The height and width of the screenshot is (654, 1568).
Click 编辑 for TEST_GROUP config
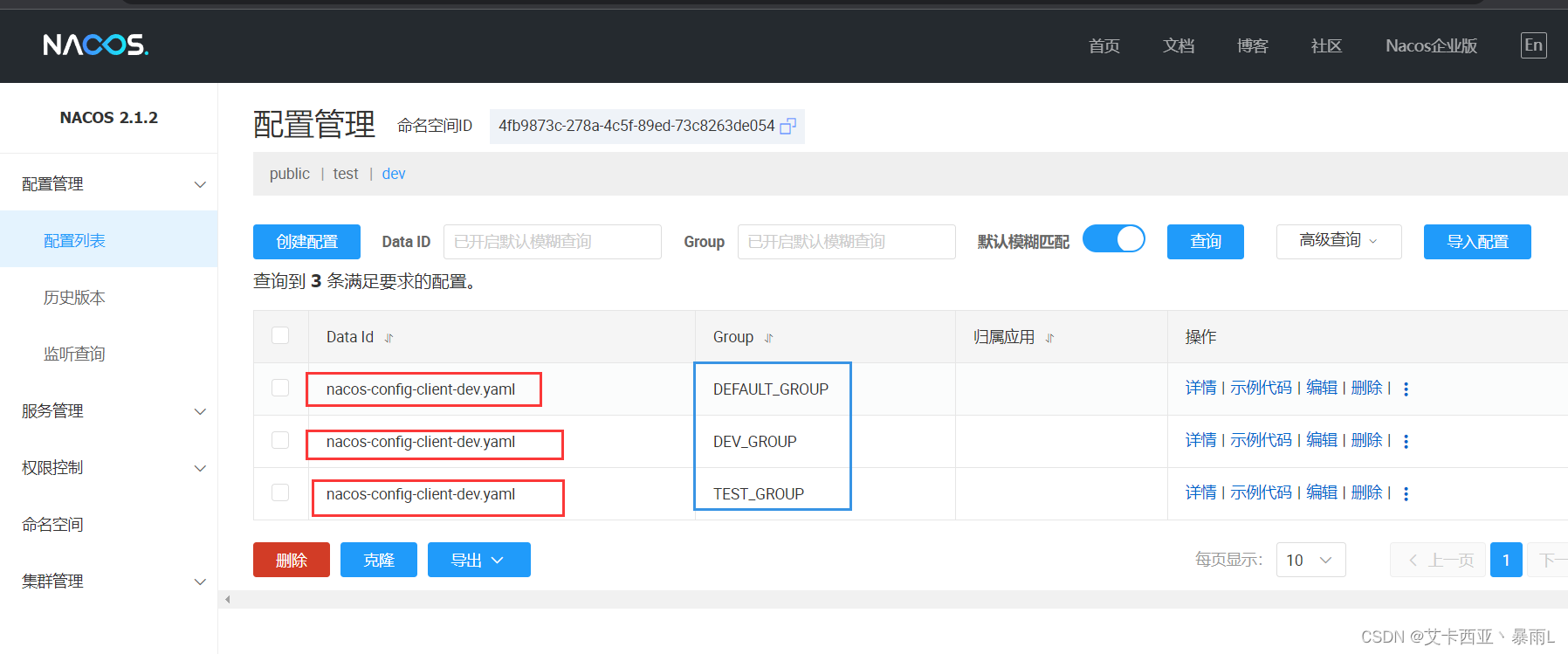point(1322,492)
